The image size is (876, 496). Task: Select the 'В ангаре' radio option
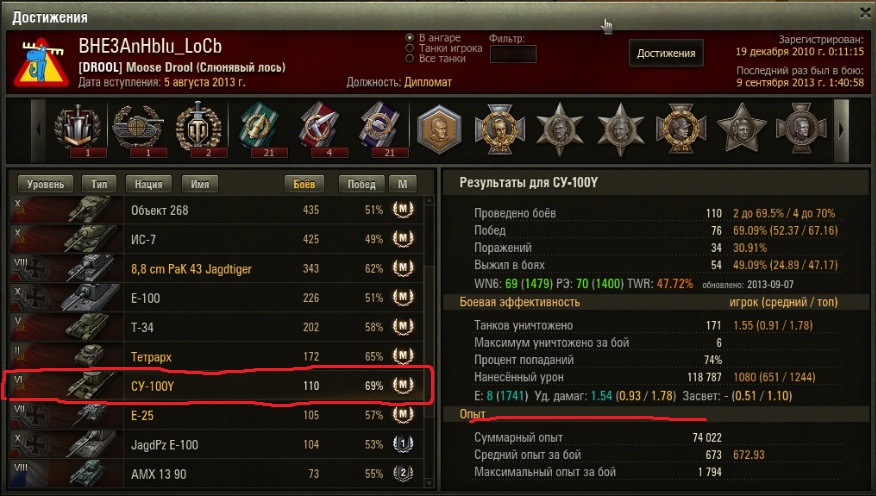click(x=410, y=37)
